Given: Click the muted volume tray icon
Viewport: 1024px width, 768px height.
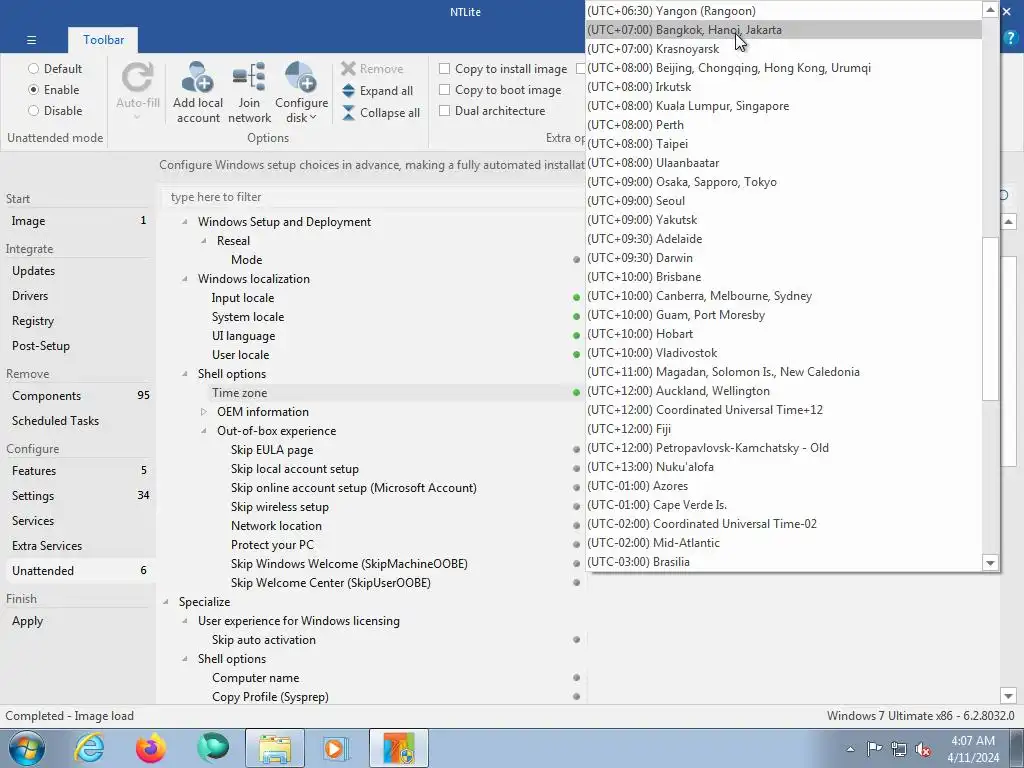Looking at the screenshot, I should pos(923,749).
